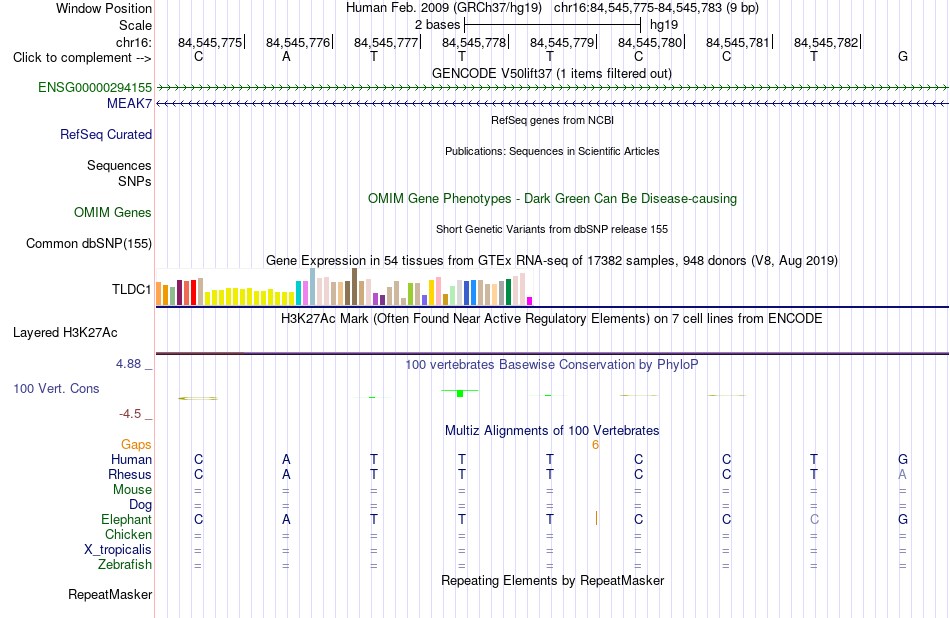Click the magenta last bar in TLDC1 chart
This screenshot has width=950, height=618.
[x=530, y=301]
